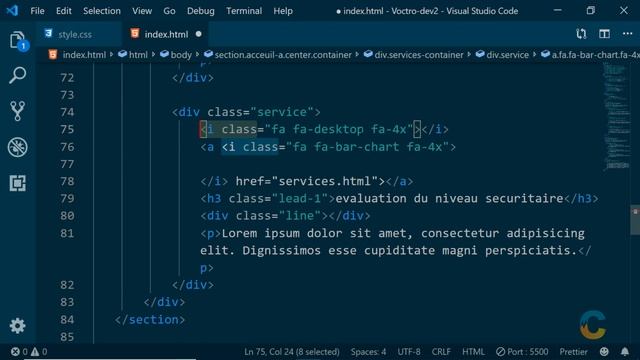Click Prettier in status bar
Viewport: 640px width, 360px height.
pyautogui.click(x=573, y=352)
